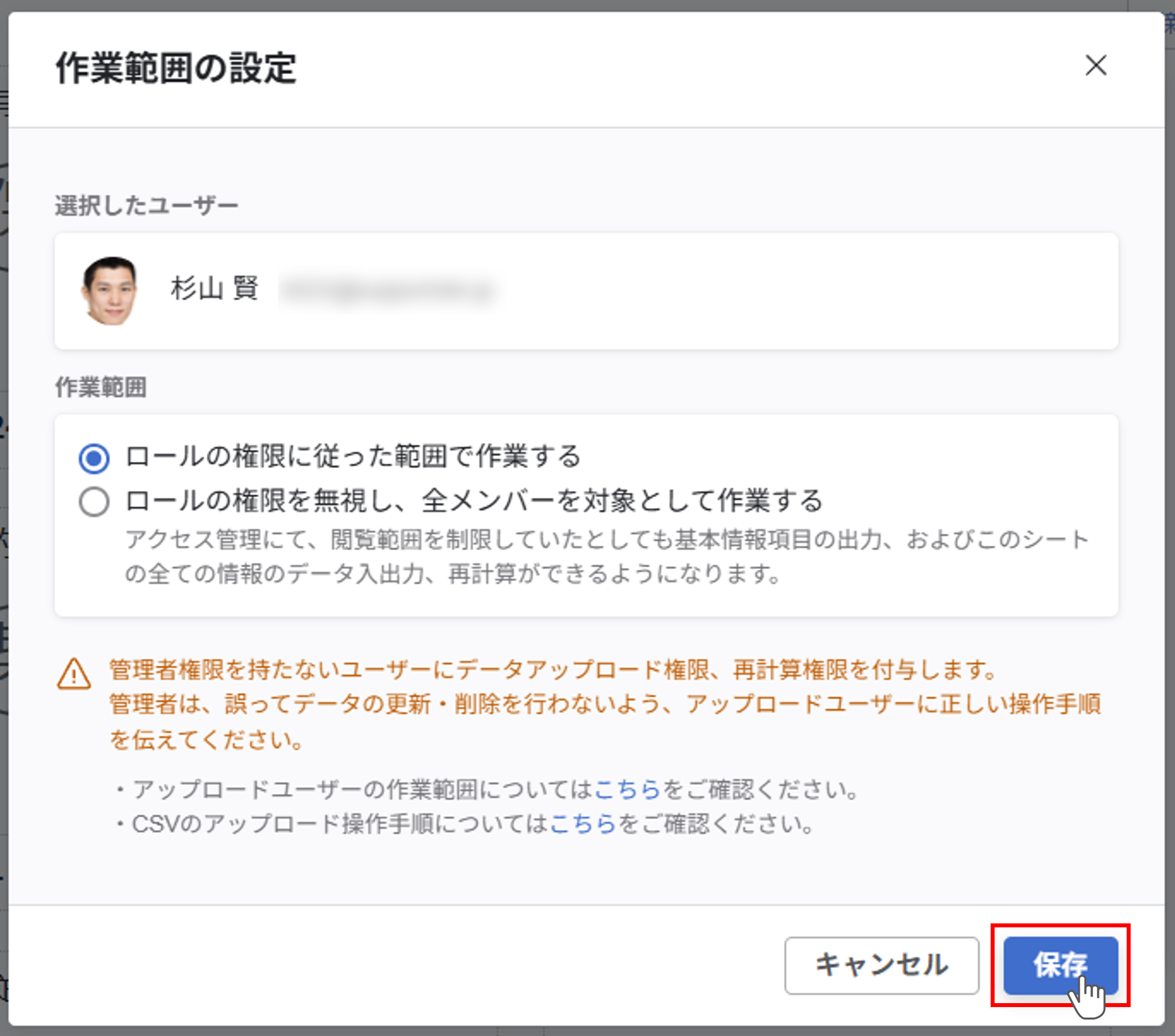This screenshot has height=1036, width=1175.
Task: Click label text ロールの権限に従った範囲で作業する
Action: pyautogui.click(x=353, y=456)
